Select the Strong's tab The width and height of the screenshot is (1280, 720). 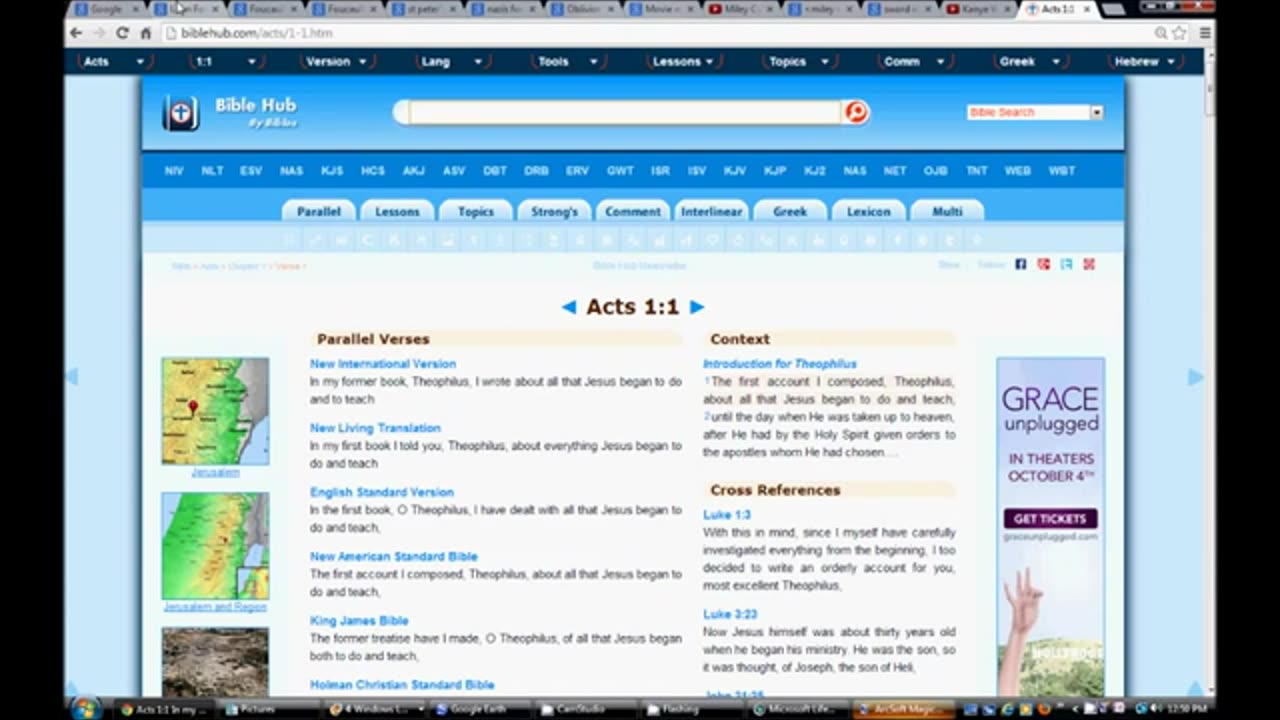[554, 211]
